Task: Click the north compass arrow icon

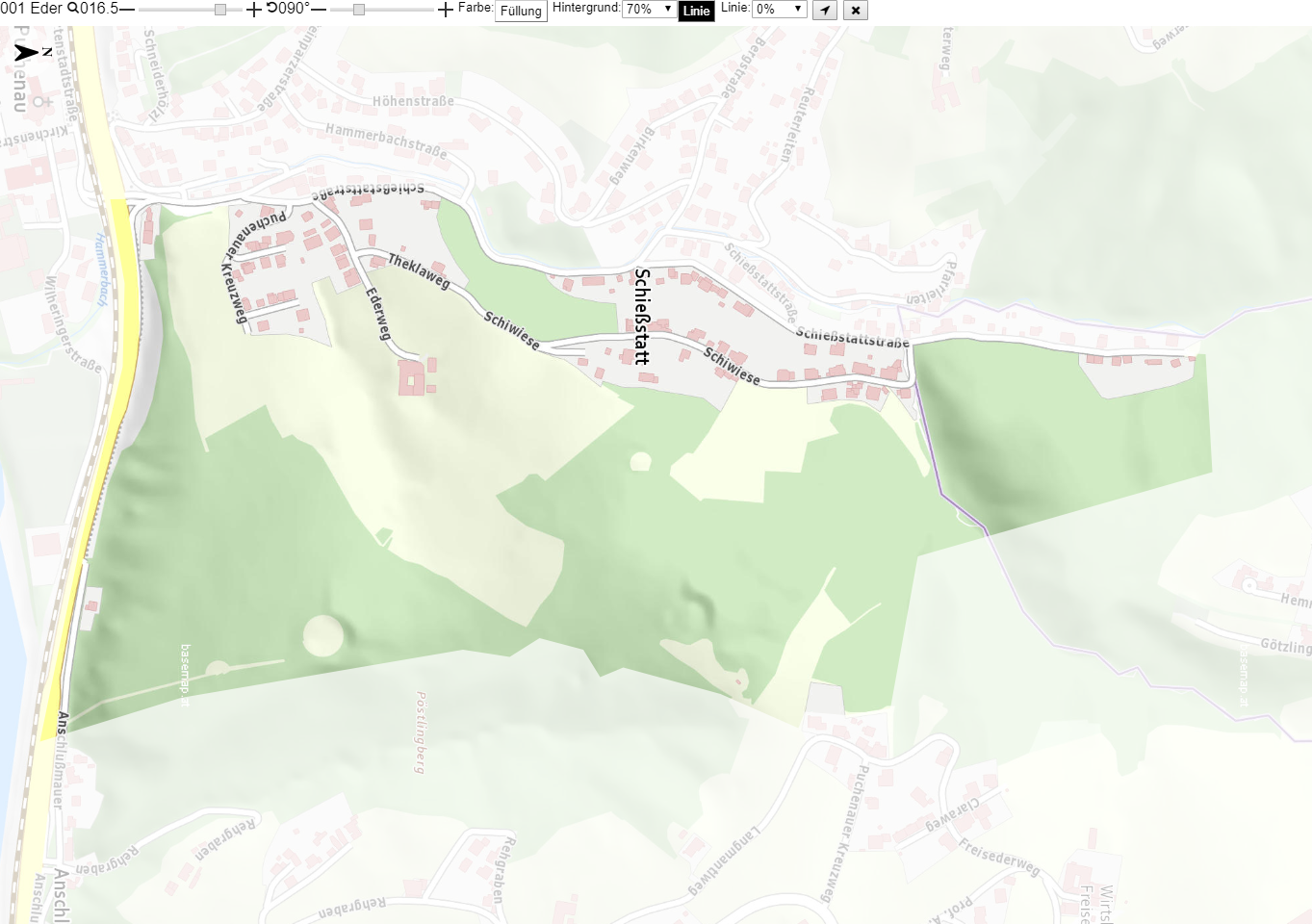Action: [27, 52]
